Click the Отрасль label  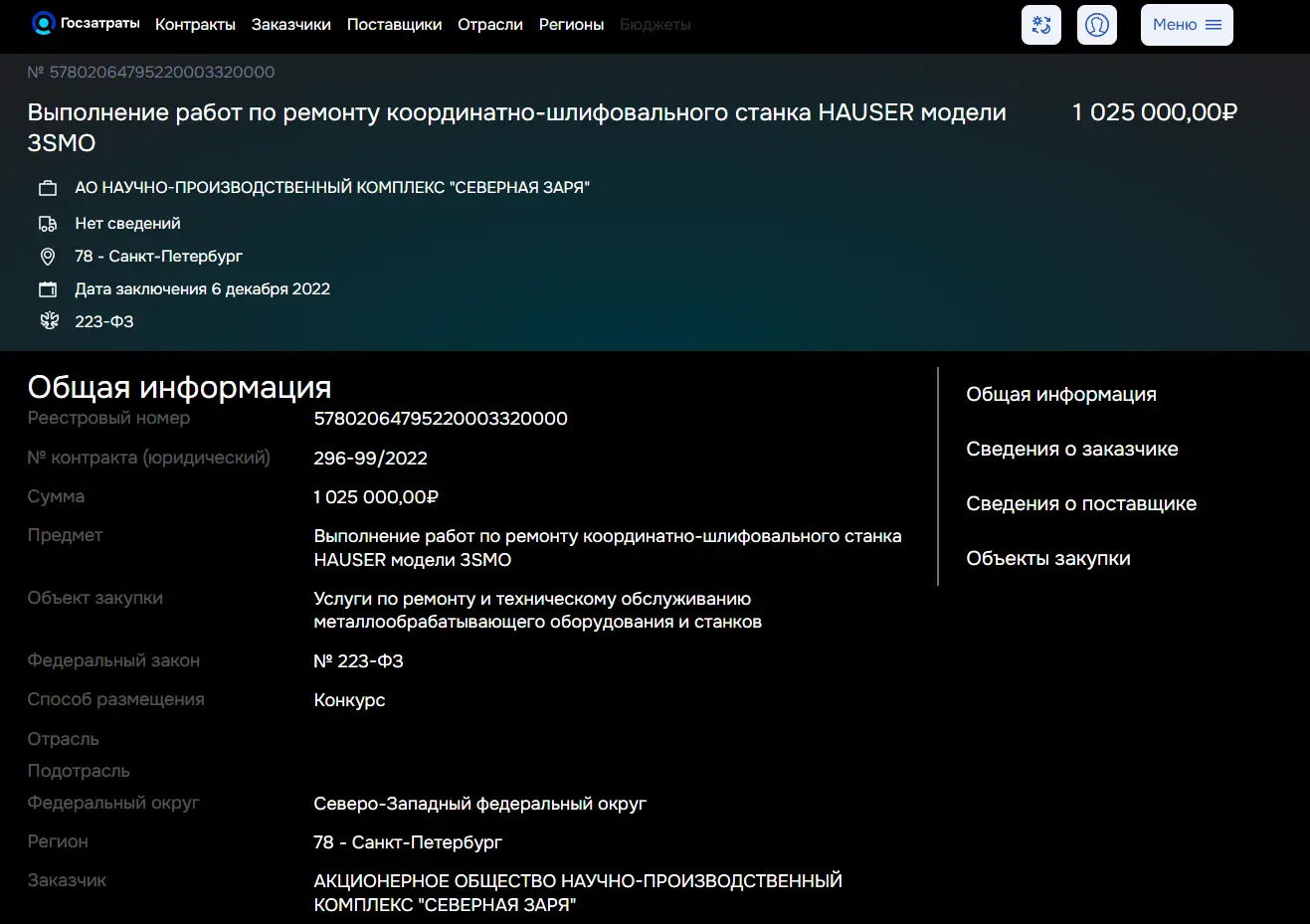pos(63,740)
